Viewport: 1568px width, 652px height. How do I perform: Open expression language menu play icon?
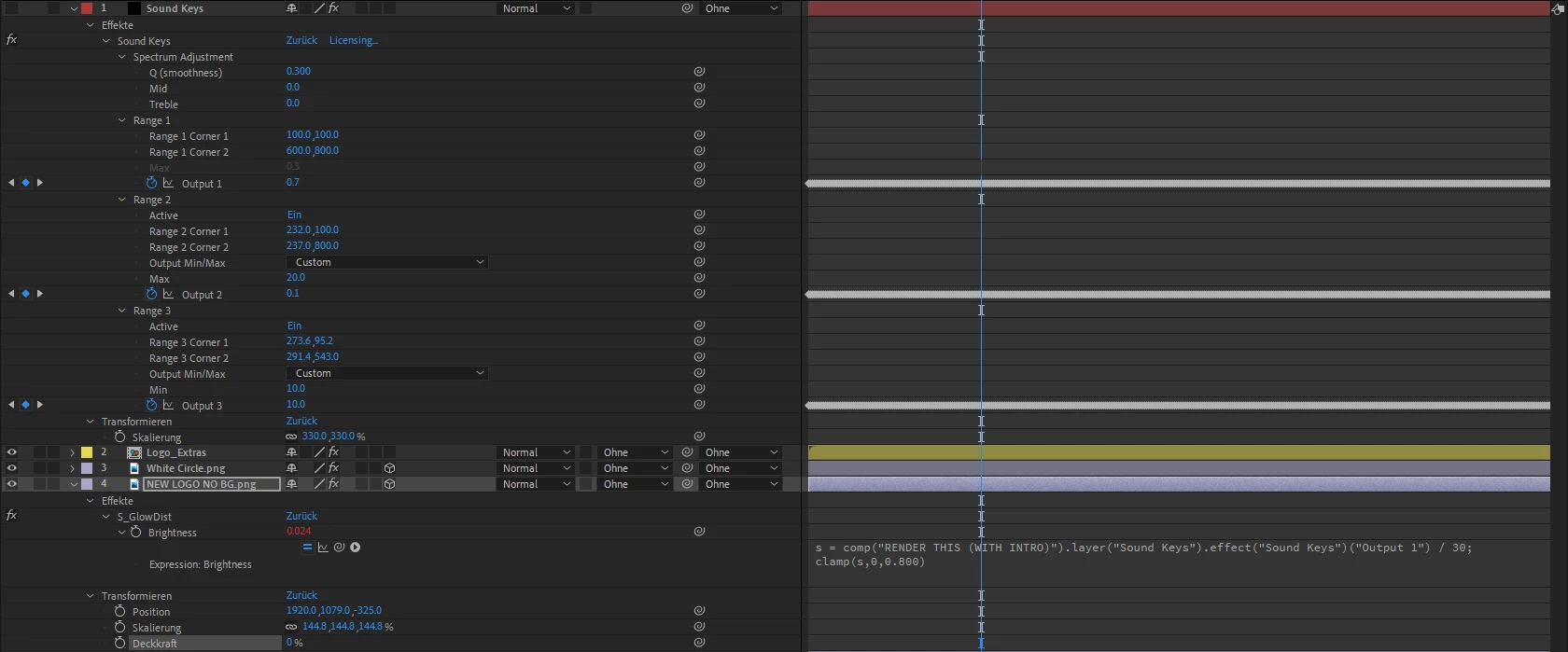click(355, 548)
